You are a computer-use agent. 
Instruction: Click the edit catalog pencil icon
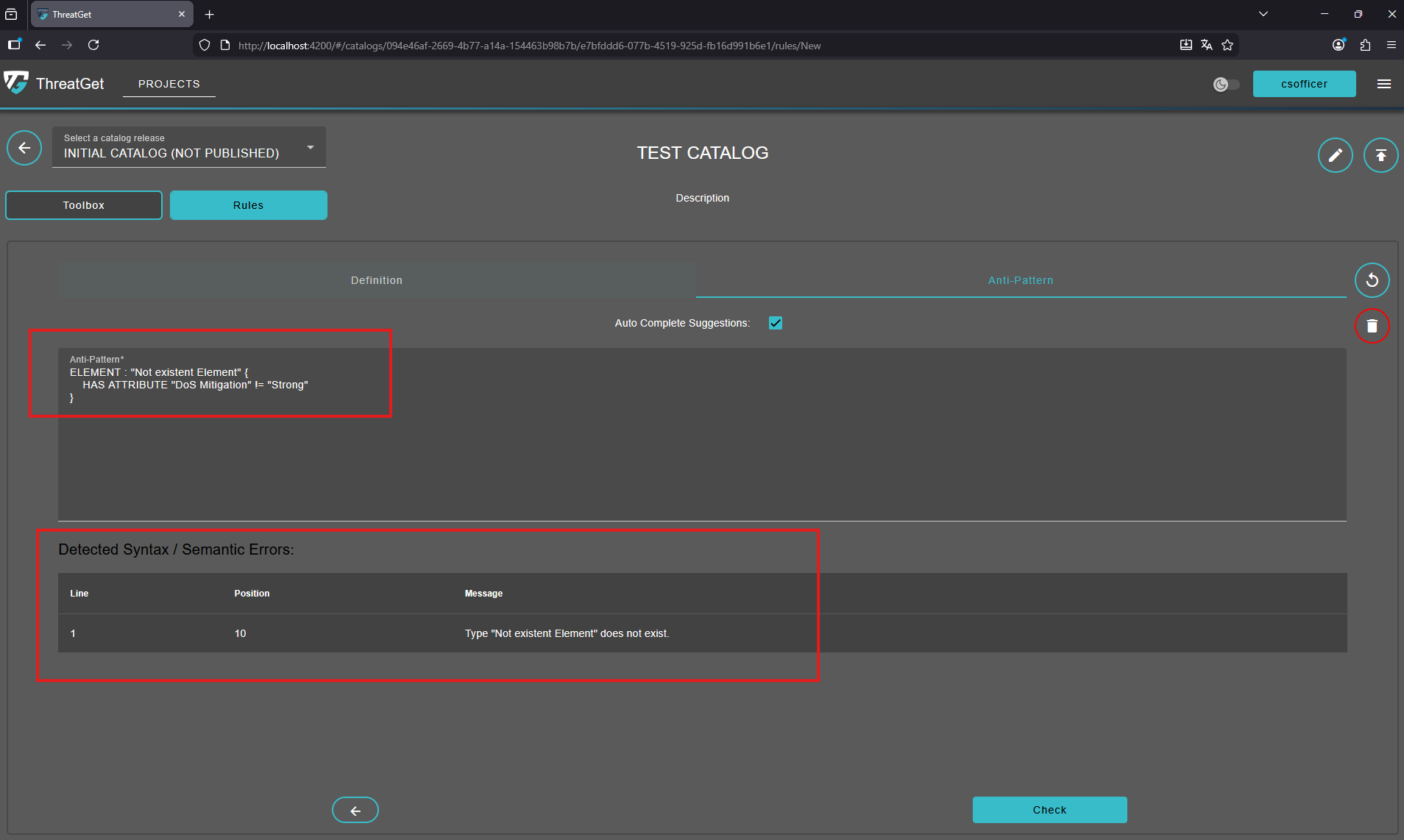[x=1335, y=155]
